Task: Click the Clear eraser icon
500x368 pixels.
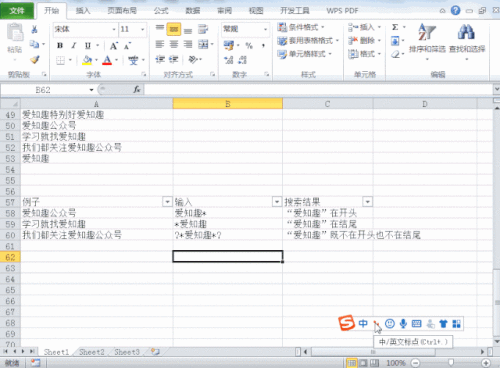Action: [x=396, y=54]
